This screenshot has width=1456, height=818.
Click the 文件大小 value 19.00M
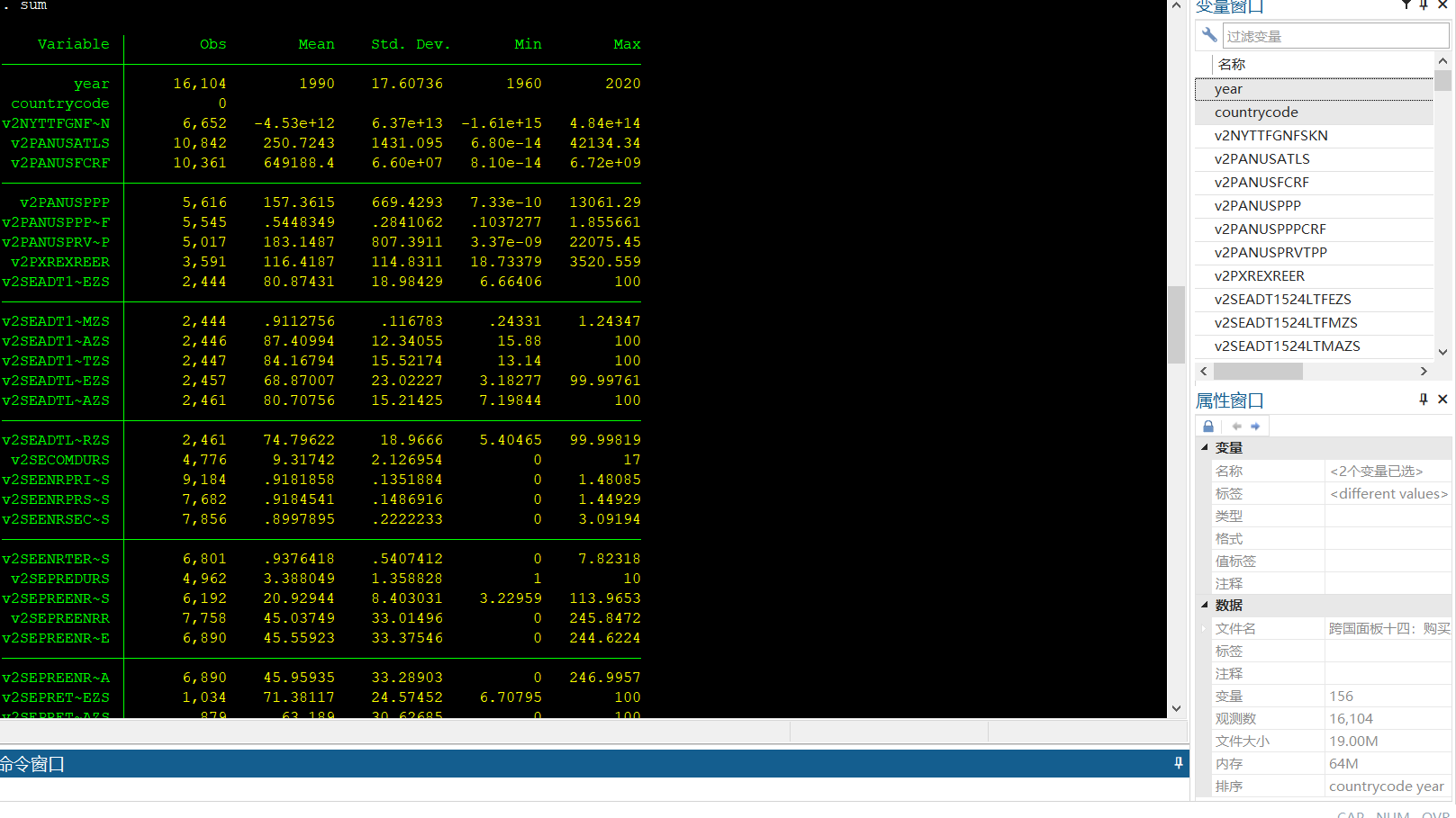pyautogui.click(x=1388, y=741)
